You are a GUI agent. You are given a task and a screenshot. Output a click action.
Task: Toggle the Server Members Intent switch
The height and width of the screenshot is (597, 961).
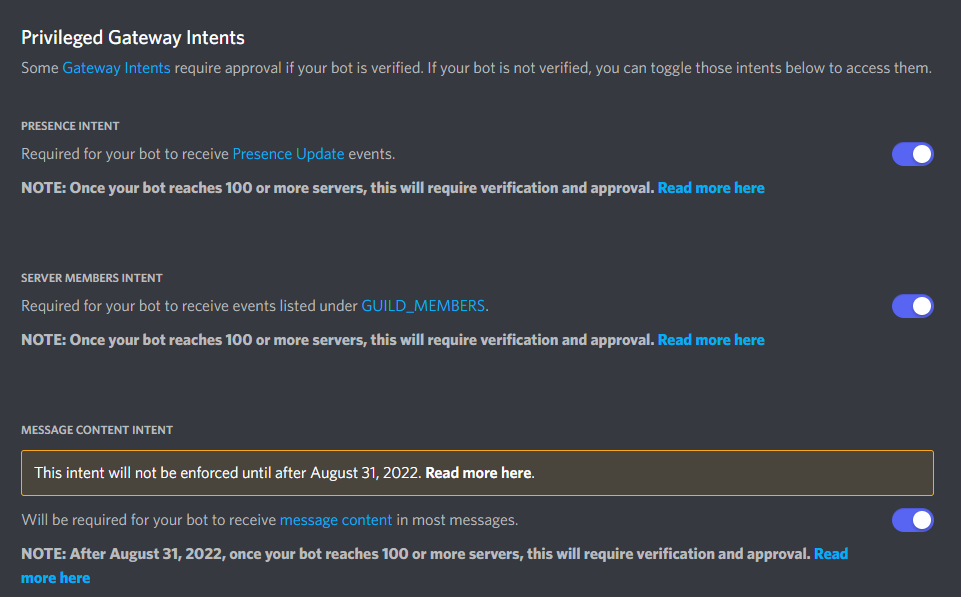[x=912, y=306]
